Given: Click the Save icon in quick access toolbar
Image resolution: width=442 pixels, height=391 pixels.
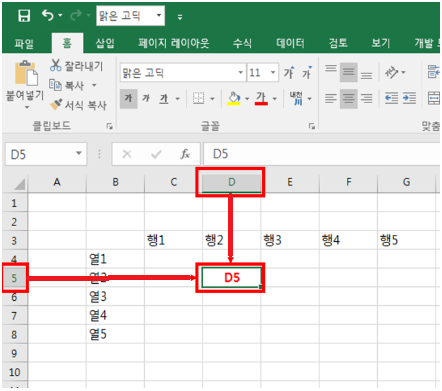Looking at the screenshot, I should click(24, 15).
